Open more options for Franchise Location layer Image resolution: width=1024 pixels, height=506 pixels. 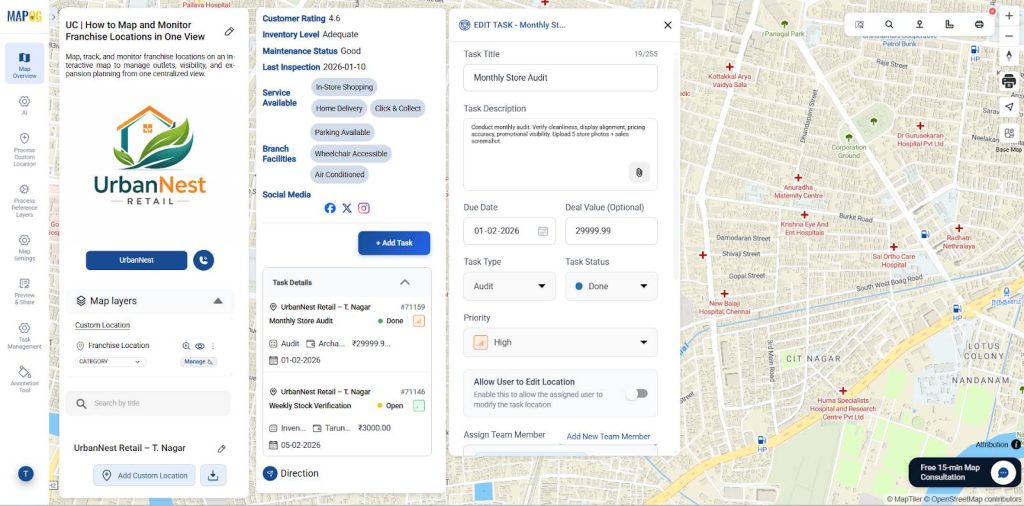click(212, 346)
